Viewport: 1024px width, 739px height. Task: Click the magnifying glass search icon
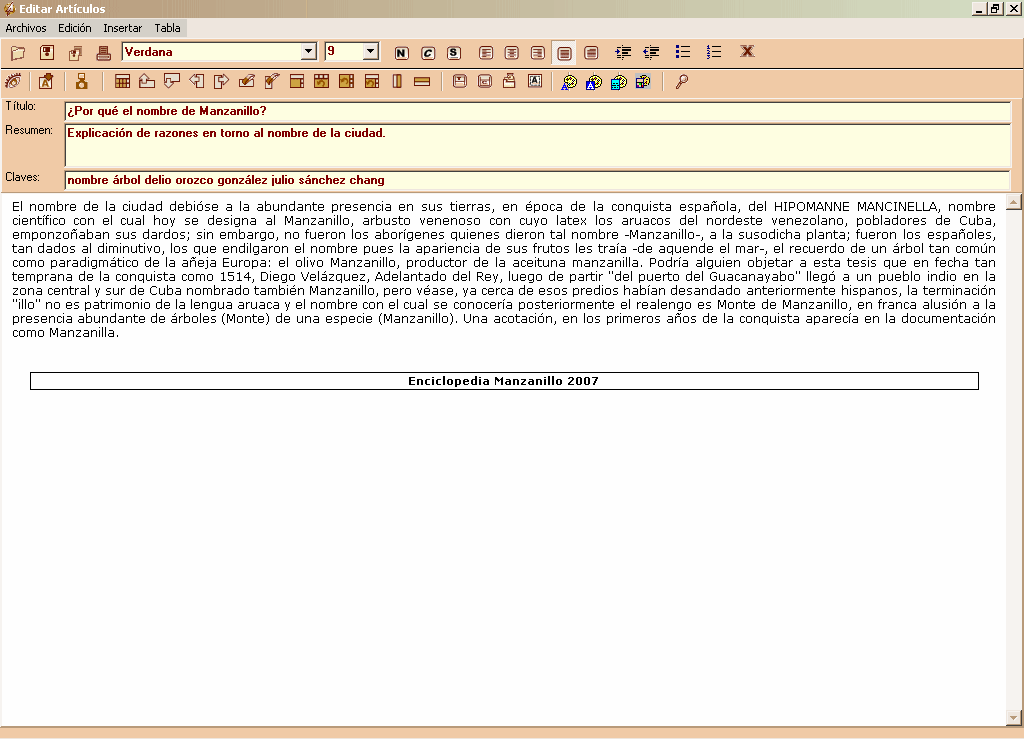click(x=682, y=82)
